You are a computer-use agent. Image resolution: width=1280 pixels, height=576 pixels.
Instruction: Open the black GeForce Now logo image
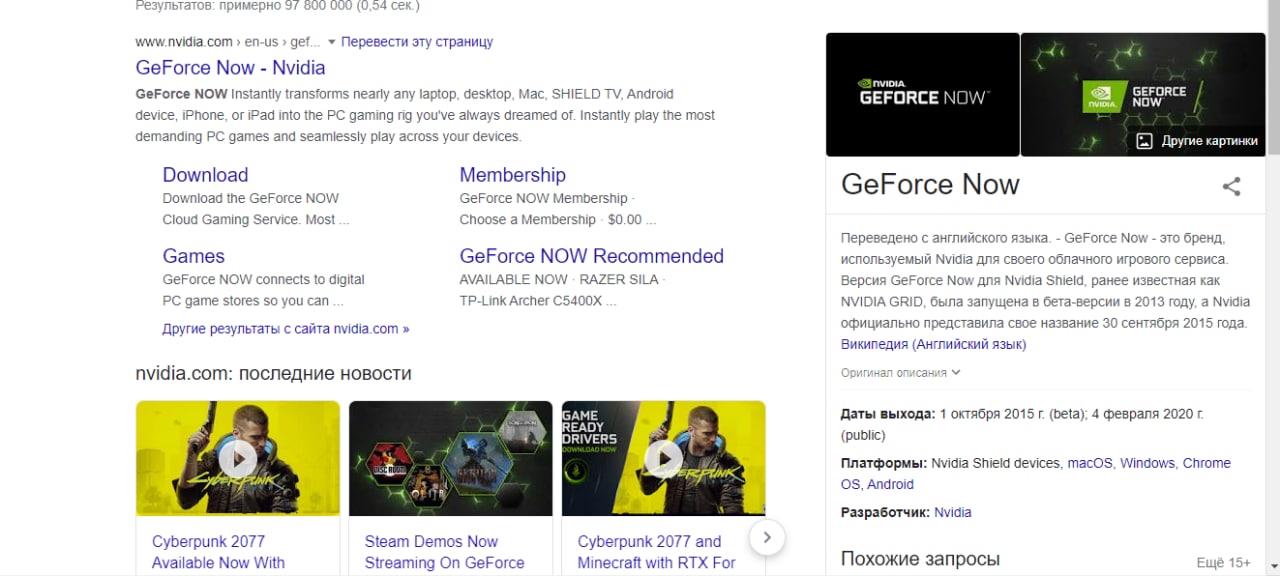pyautogui.click(x=922, y=94)
